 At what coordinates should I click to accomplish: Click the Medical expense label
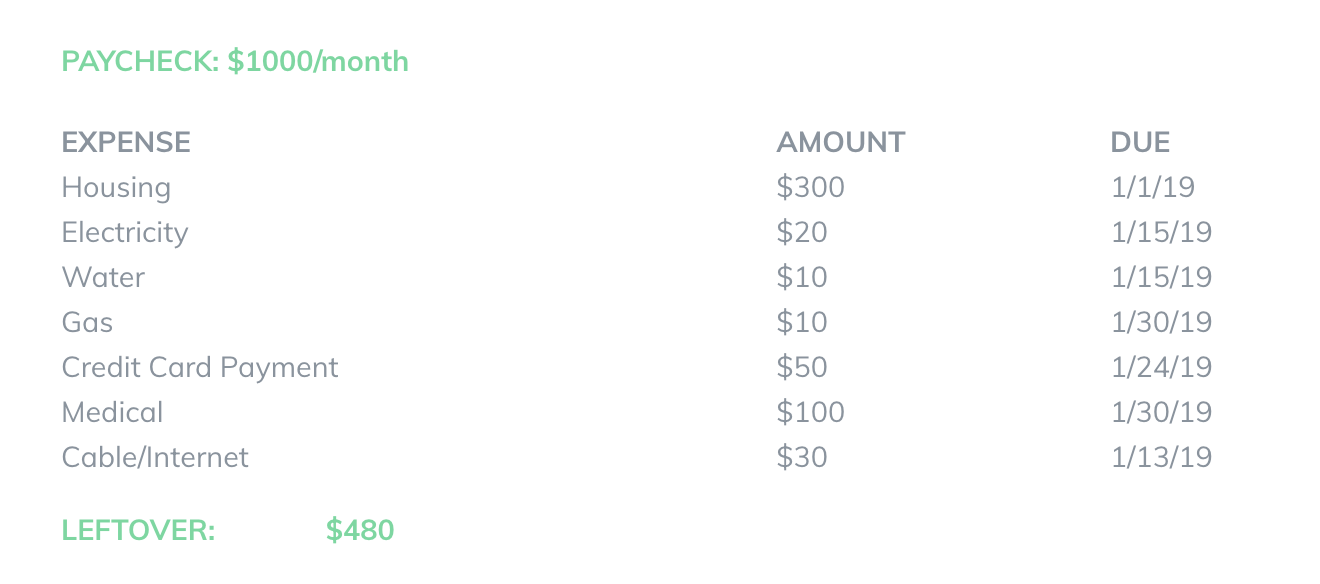point(112,412)
